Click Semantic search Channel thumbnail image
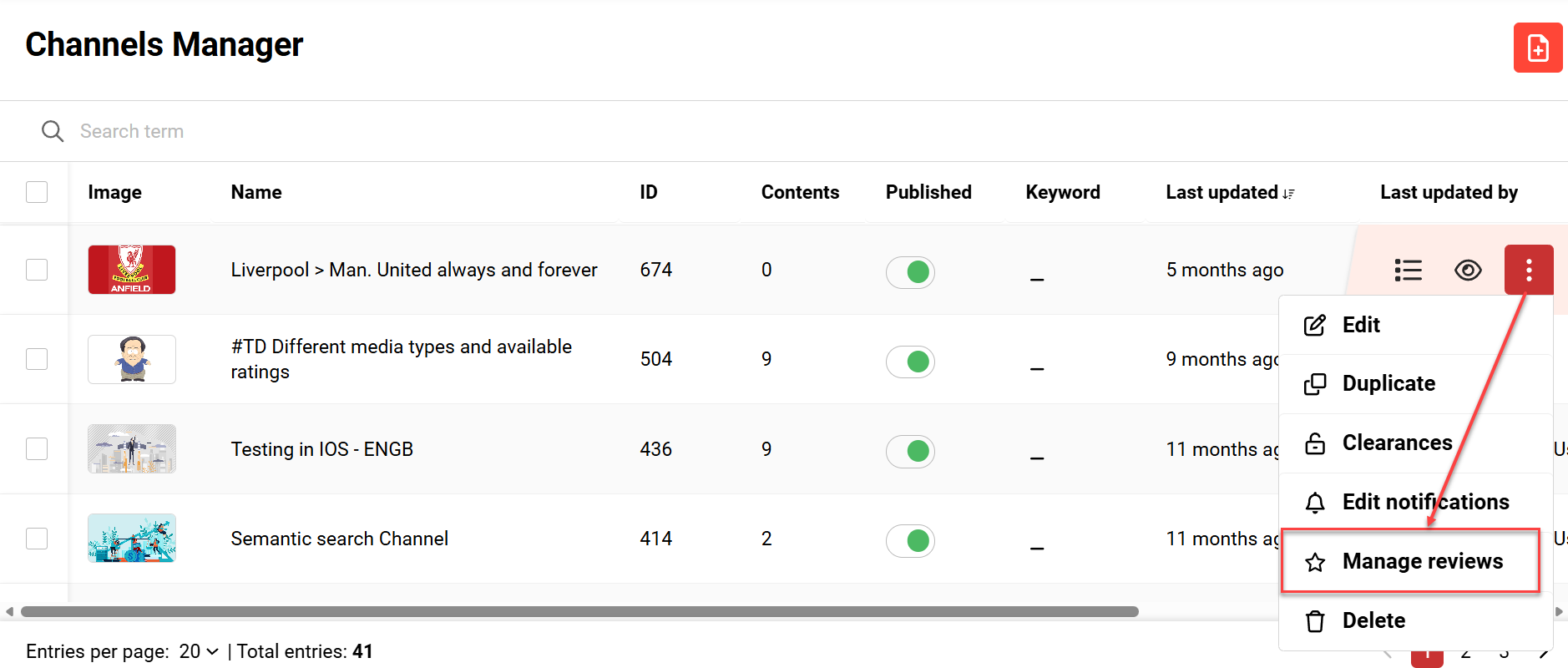1568x668 pixels. [x=132, y=539]
